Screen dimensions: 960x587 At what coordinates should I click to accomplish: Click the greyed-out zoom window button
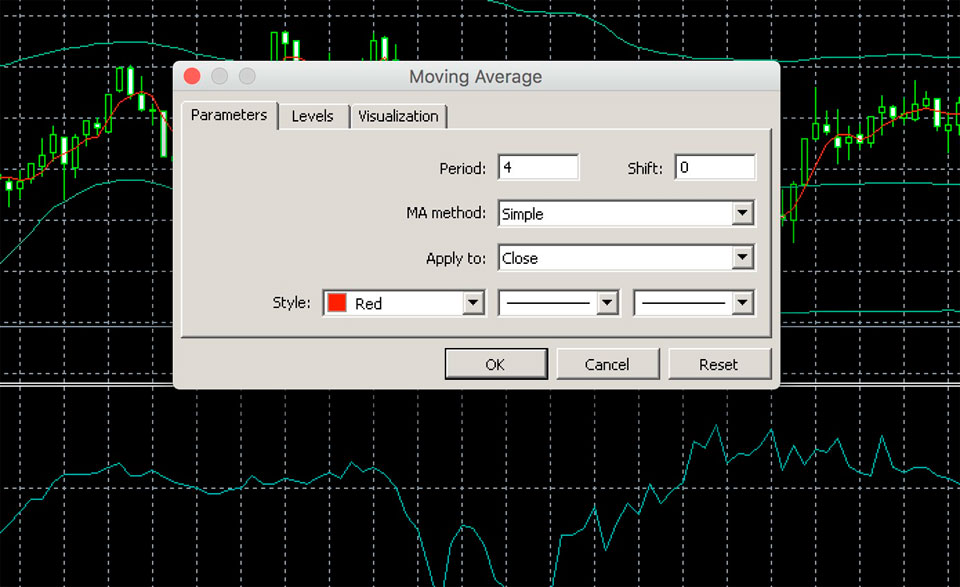tap(246, 77)
